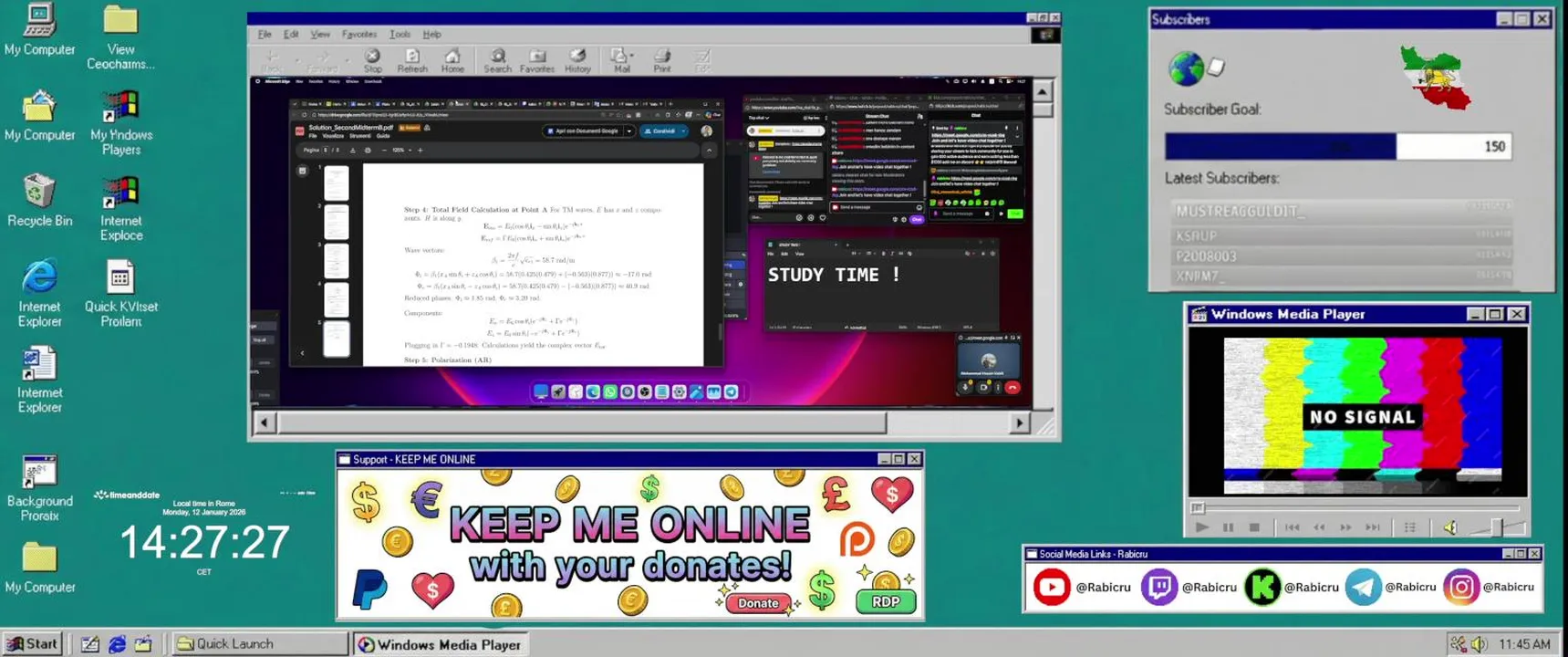
Task: Click the fast forward button in Media Player
Action: [x=1345, y=527]
